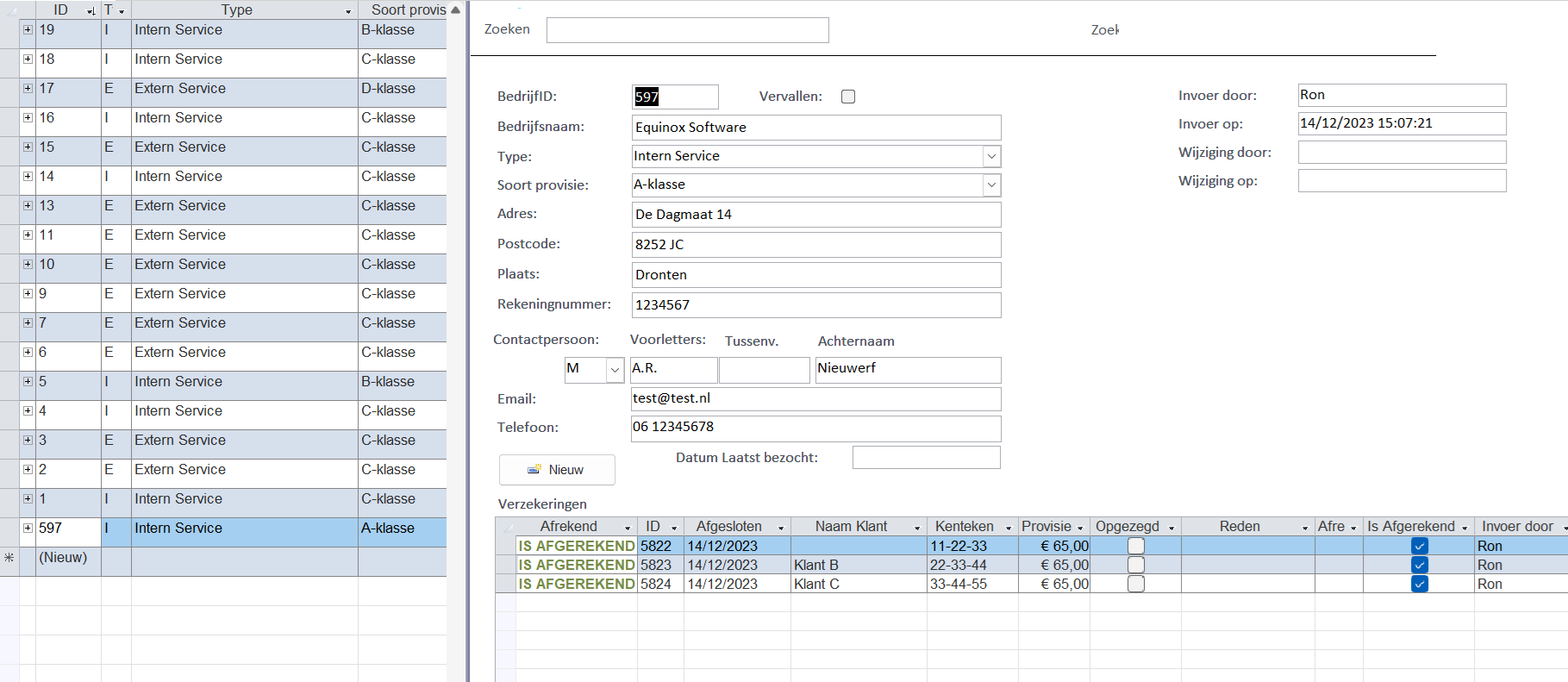Viewport: 1568px width, 682px height.
Task: Open the Reden column filter dropdown
Action: point(1305,527)
